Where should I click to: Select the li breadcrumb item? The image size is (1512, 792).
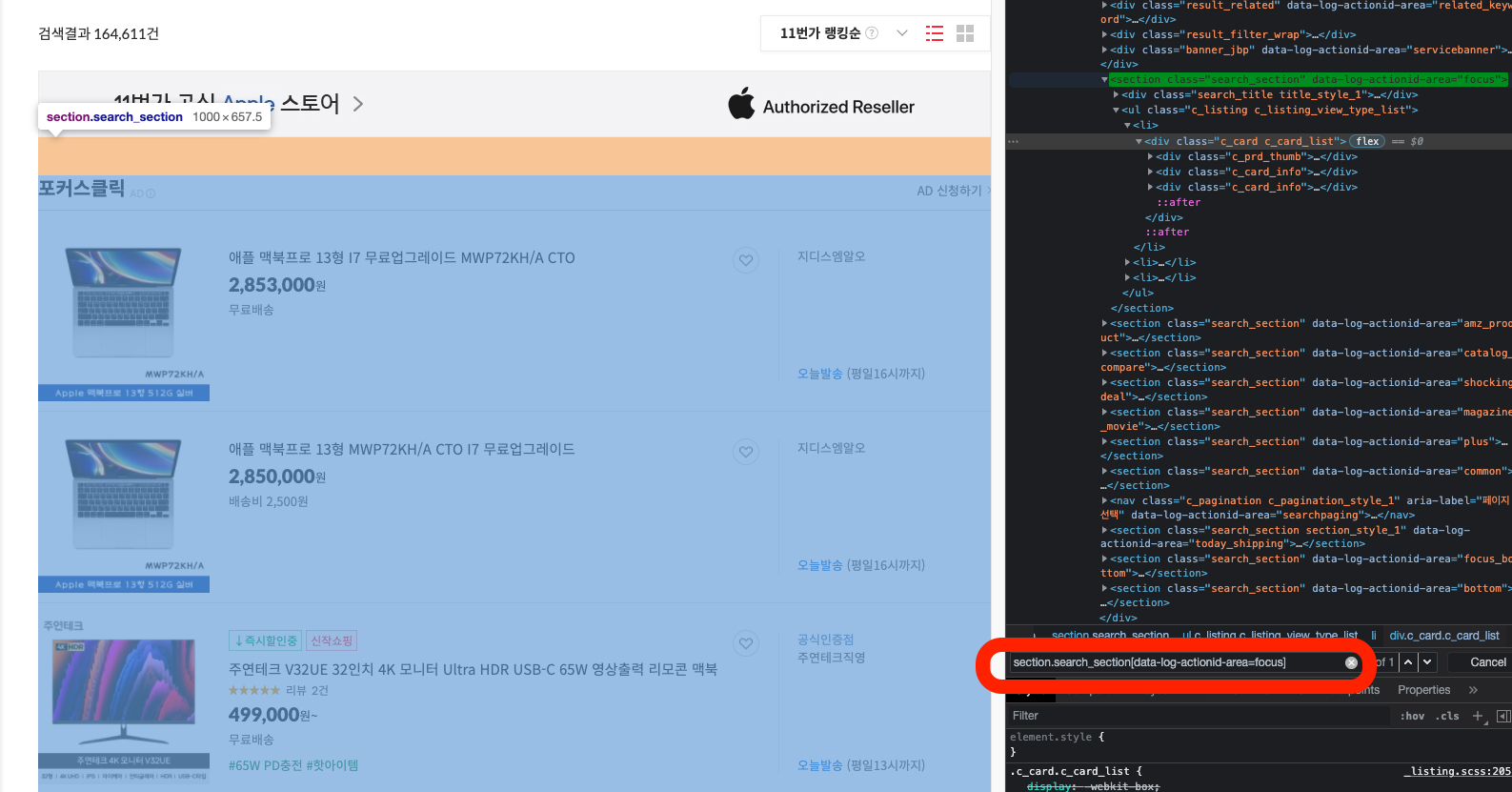click(x=1374, y=636)
